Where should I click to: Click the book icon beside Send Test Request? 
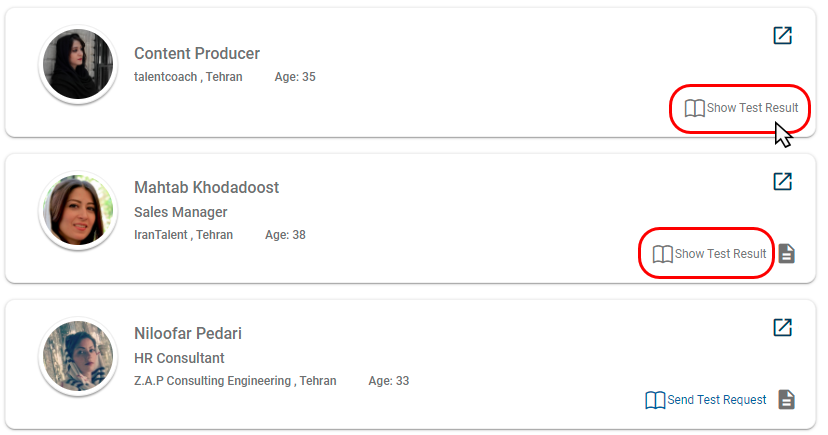655,400
